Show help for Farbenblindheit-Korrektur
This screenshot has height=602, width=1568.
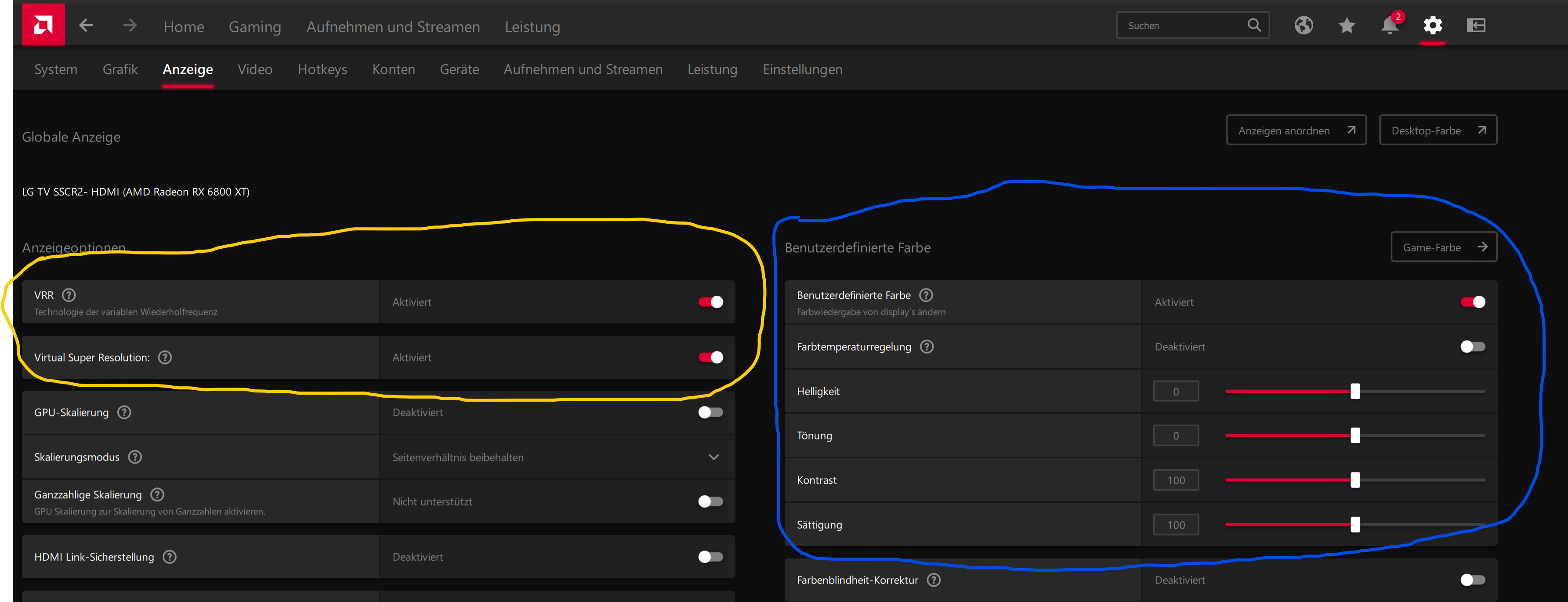(934, 580)
